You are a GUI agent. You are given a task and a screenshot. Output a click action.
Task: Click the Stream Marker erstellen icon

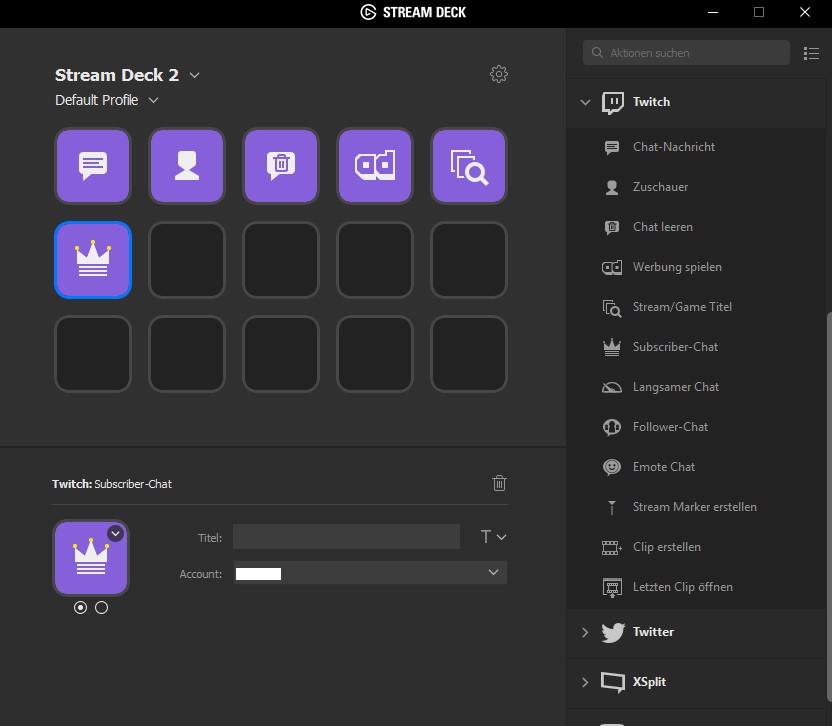612,507
